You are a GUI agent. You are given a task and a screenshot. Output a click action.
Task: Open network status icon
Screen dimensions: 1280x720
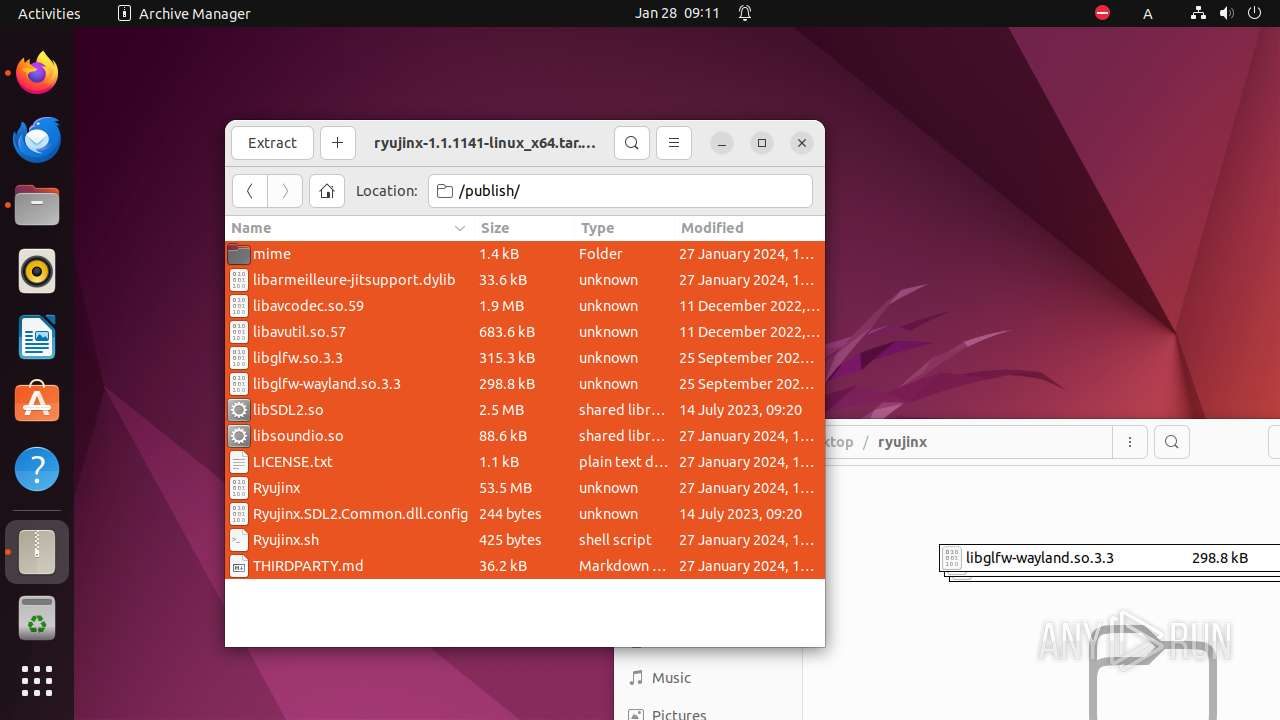[1198, 13]
